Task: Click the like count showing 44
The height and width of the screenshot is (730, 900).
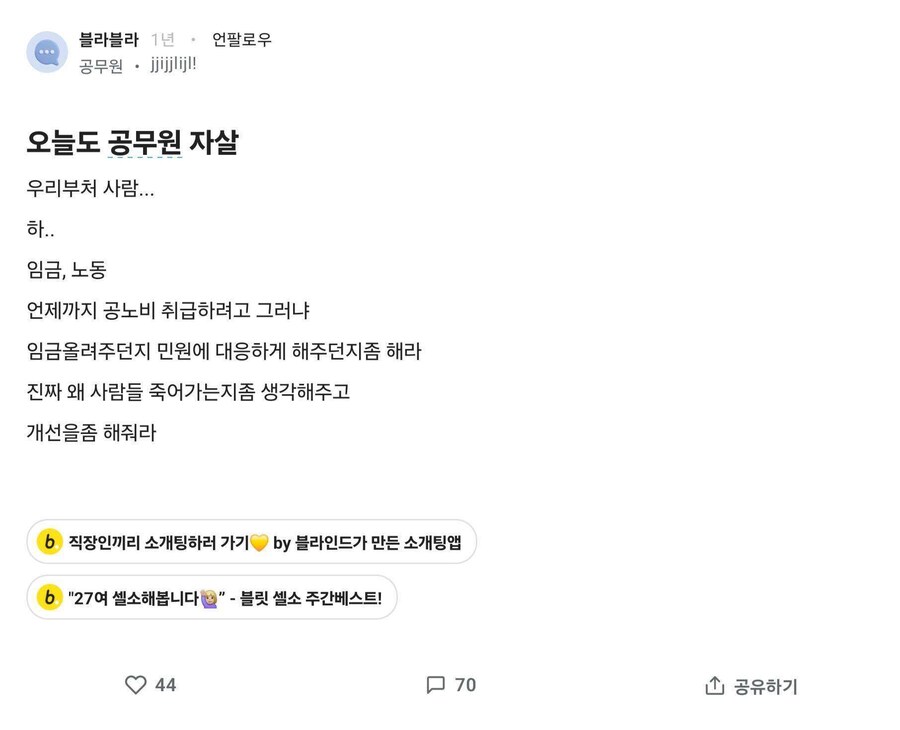Action: pyautogui.click(x=165, y=686)
